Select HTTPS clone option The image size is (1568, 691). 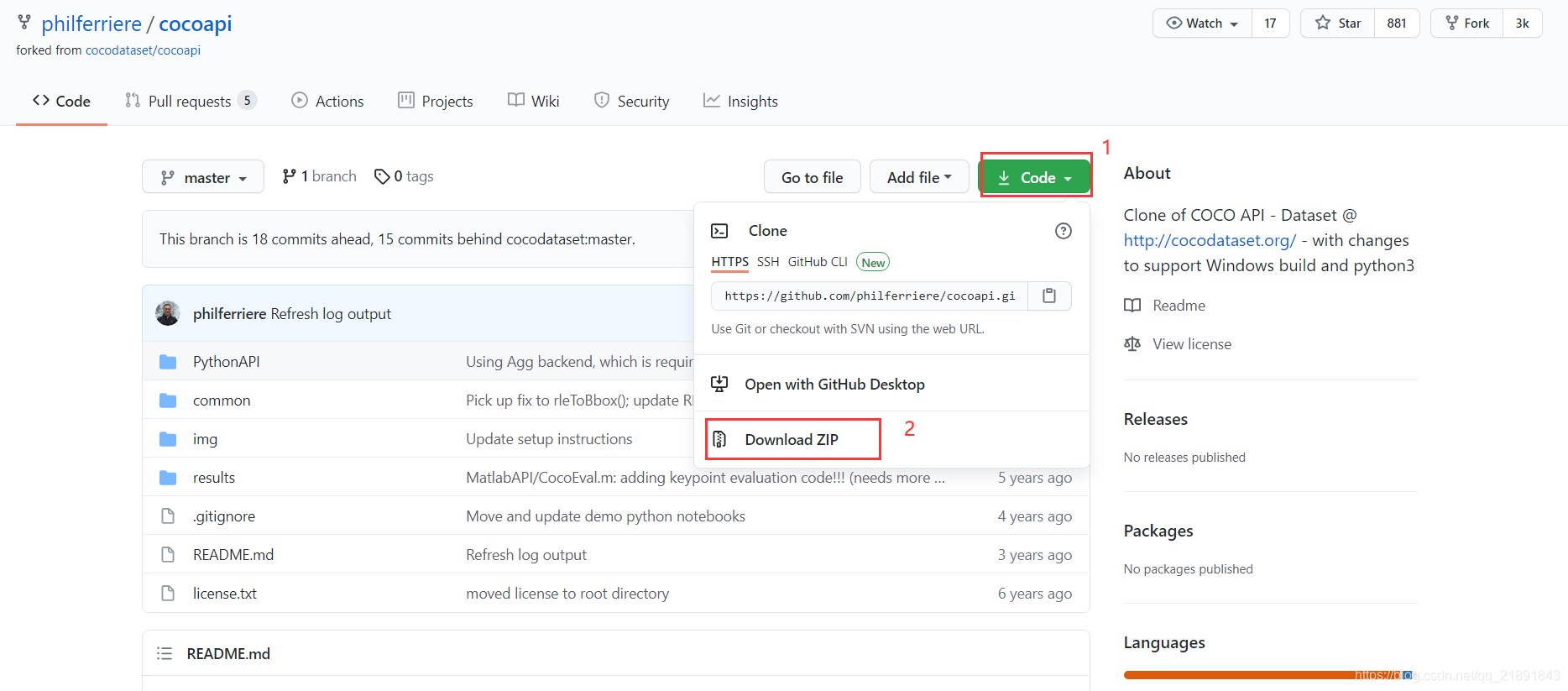pos(729,262)
